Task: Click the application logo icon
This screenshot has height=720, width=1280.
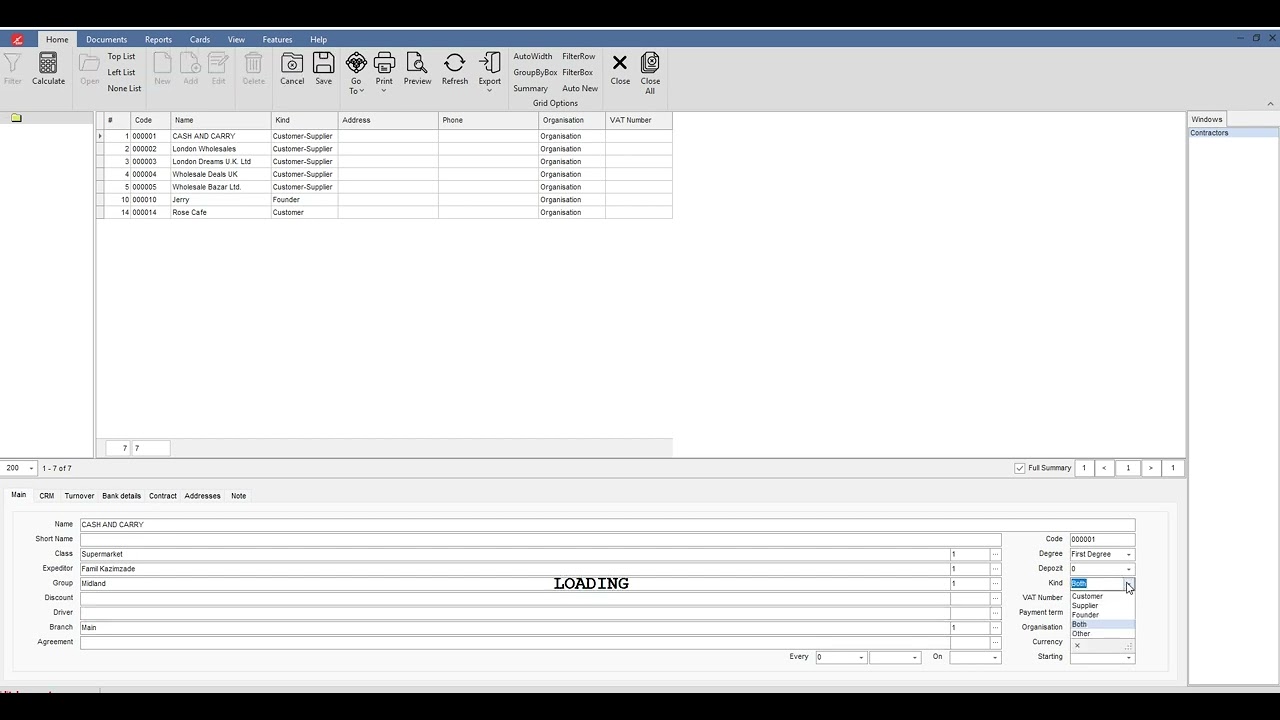Action: (x=17, y=40)
